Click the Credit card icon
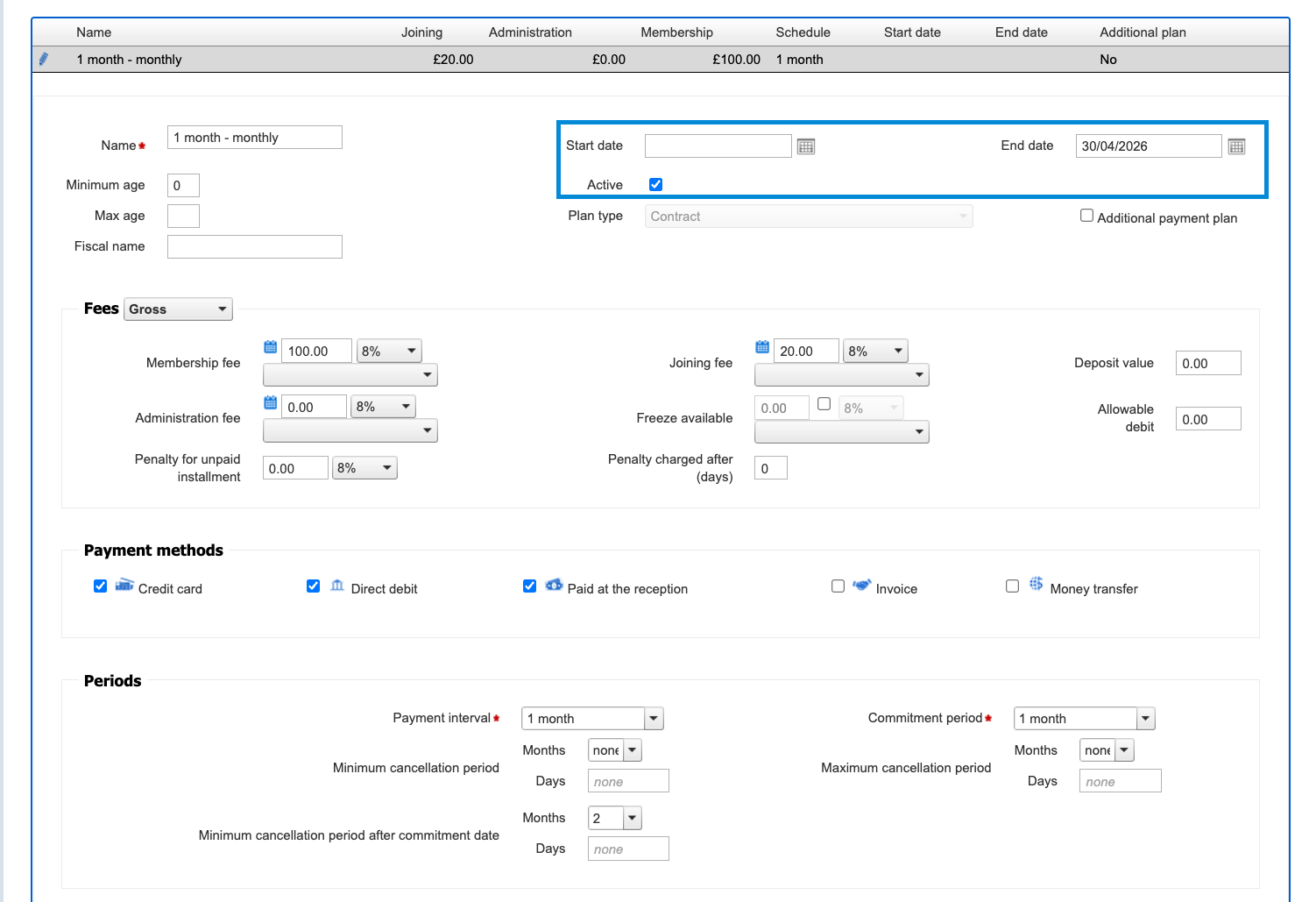 coord(124,586)
